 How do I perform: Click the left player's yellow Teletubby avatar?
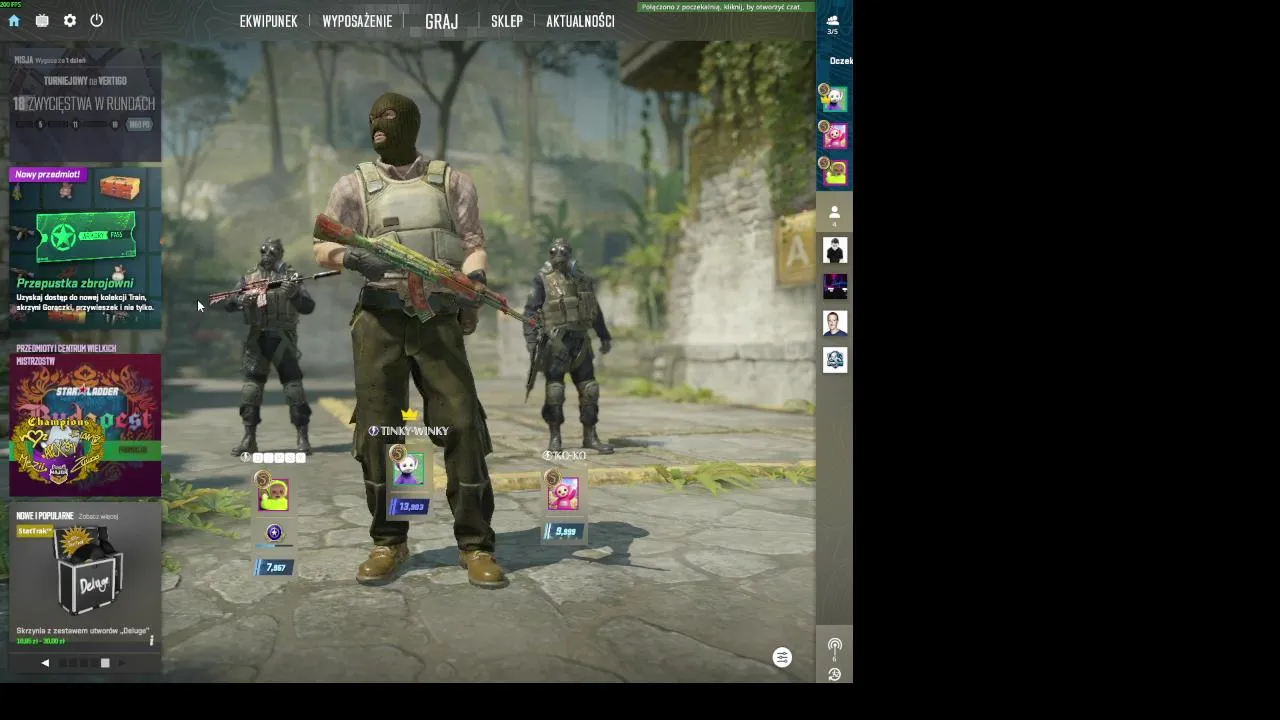[273, 494]
